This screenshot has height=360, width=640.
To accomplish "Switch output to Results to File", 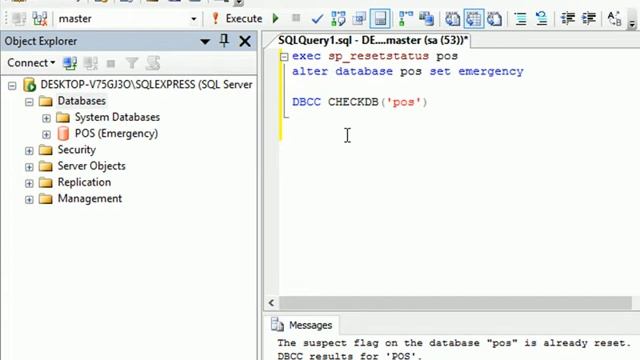I will (x=494, y=19).
